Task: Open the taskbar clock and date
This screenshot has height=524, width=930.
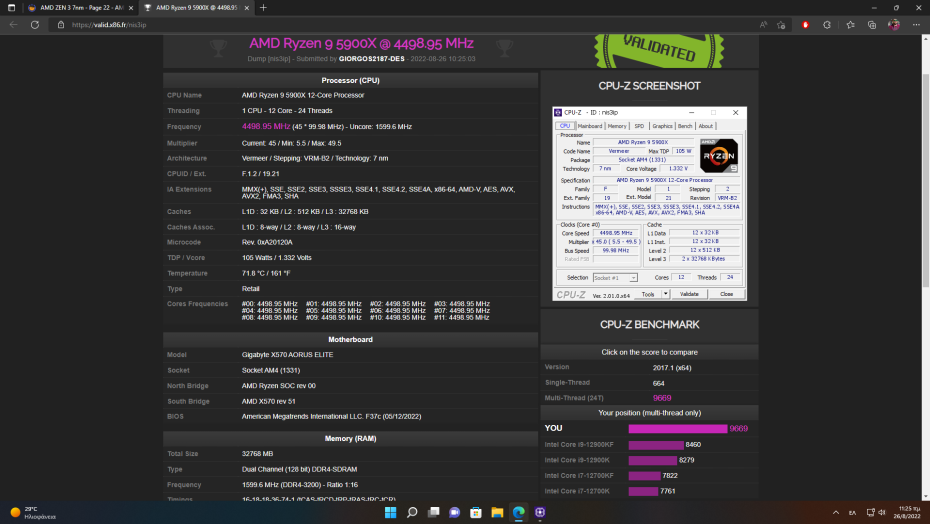Action: 909,512
